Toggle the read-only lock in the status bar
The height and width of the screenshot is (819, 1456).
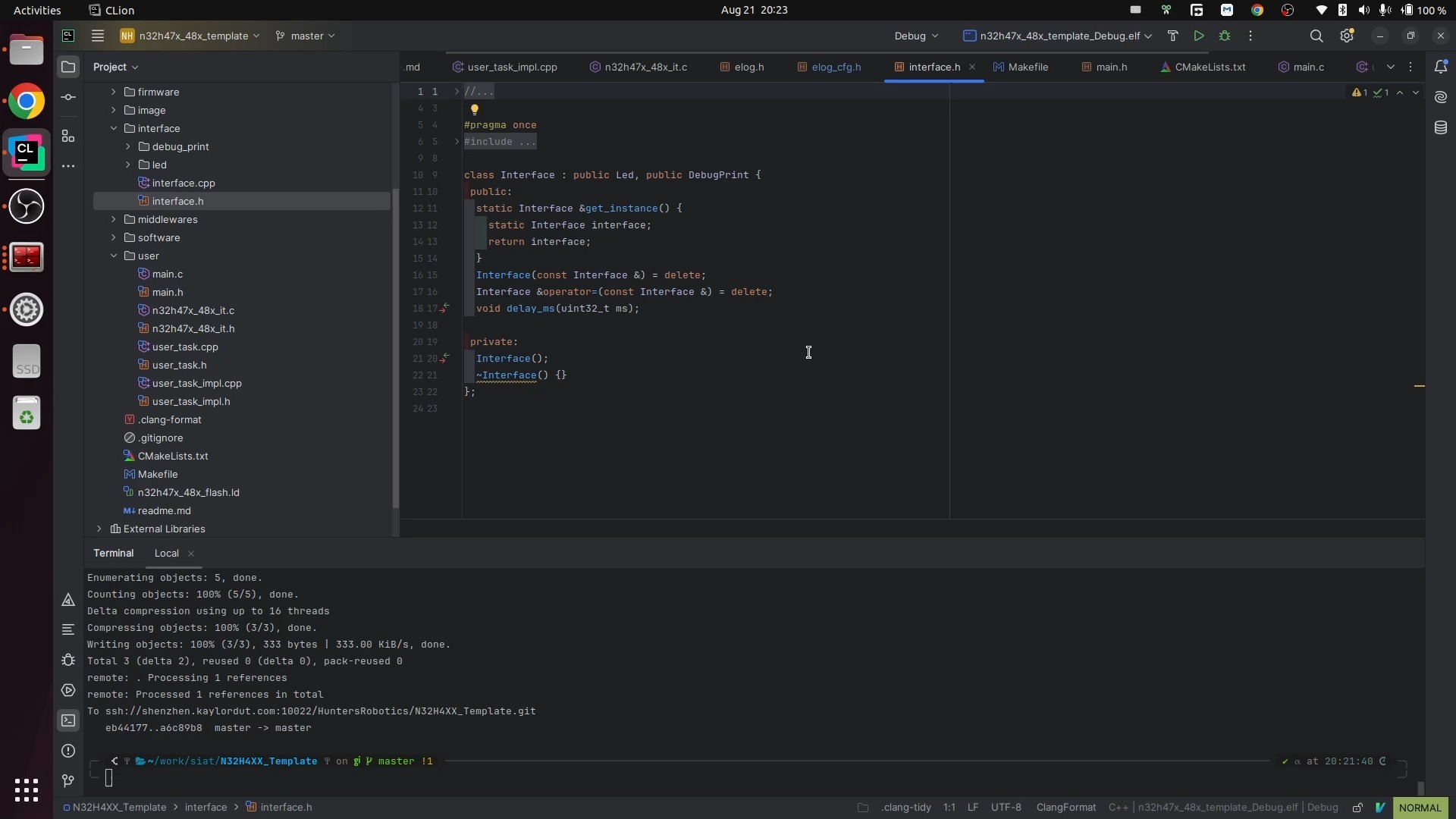click(x=1357, y=808)
